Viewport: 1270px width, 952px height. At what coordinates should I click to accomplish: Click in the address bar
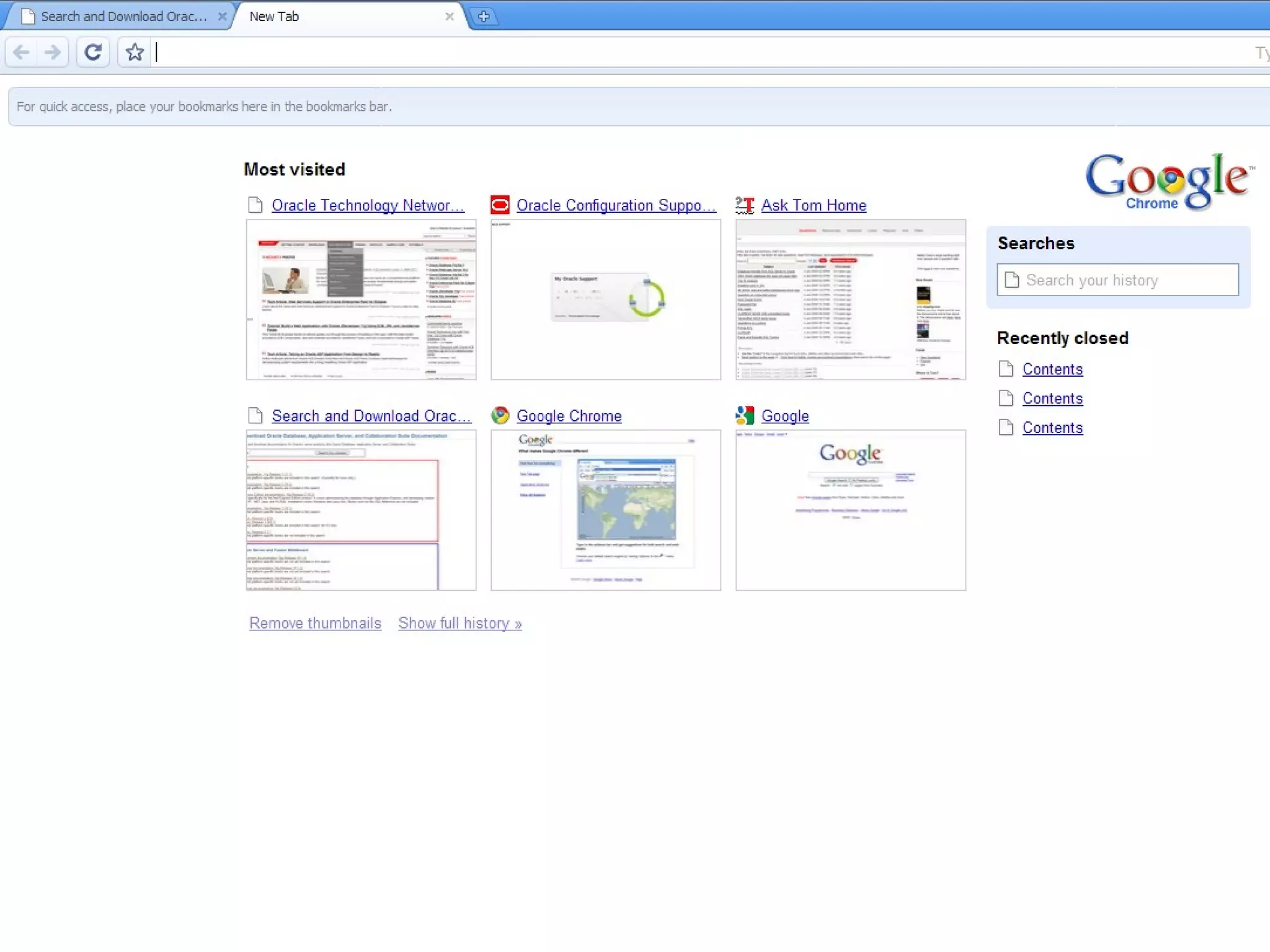[682, 53]
